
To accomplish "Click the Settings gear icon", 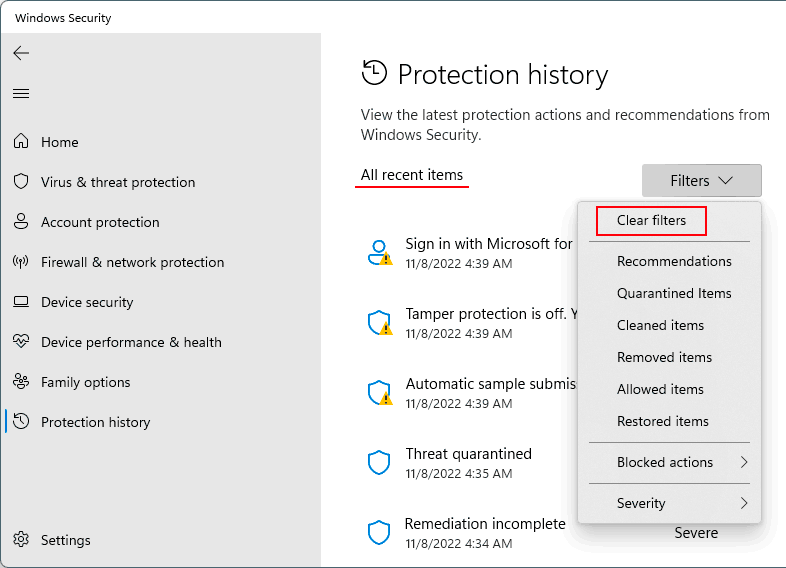I will pyautogui.click(x=21, y=539).
